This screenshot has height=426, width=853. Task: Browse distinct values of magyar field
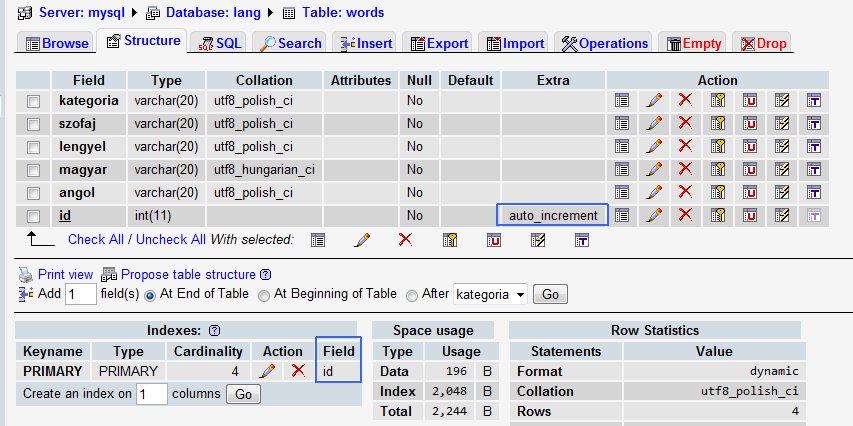621,169
